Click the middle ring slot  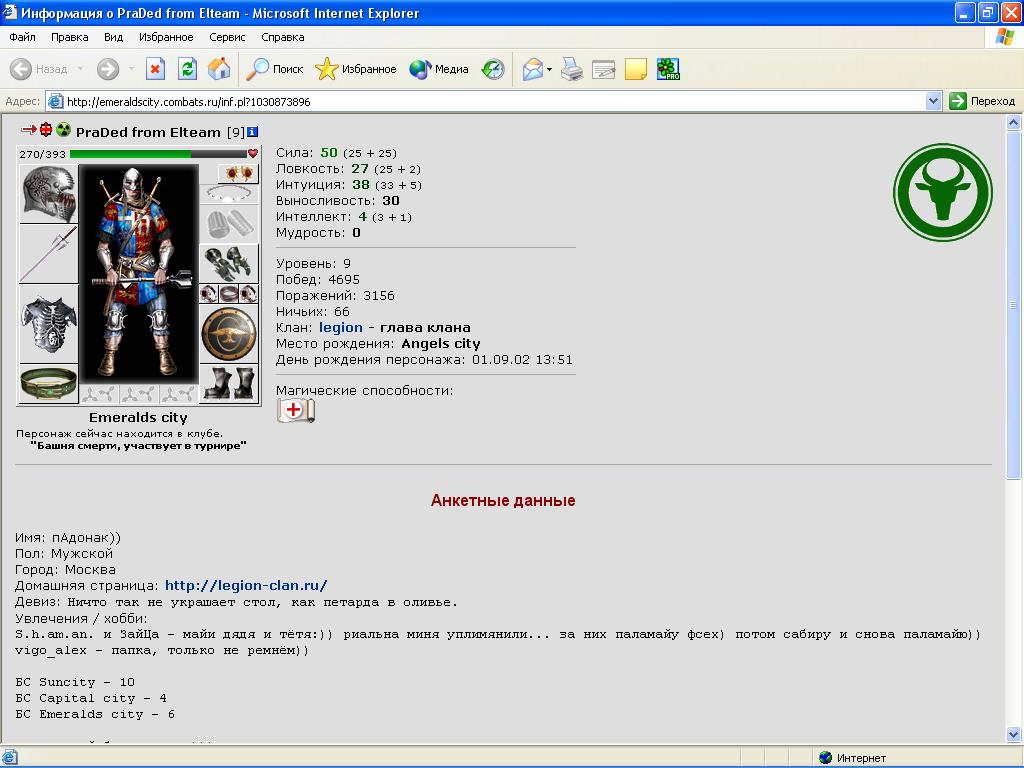tap(229, 294)
